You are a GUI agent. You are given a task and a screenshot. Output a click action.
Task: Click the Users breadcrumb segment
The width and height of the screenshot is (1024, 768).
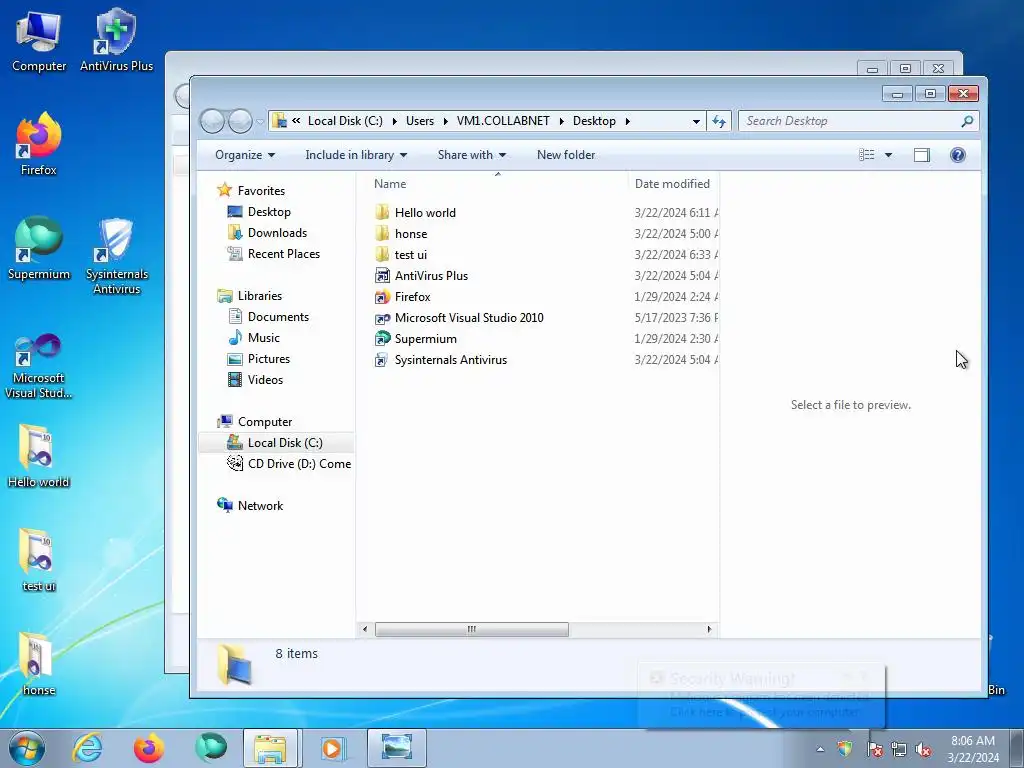(x=419, y=121)
